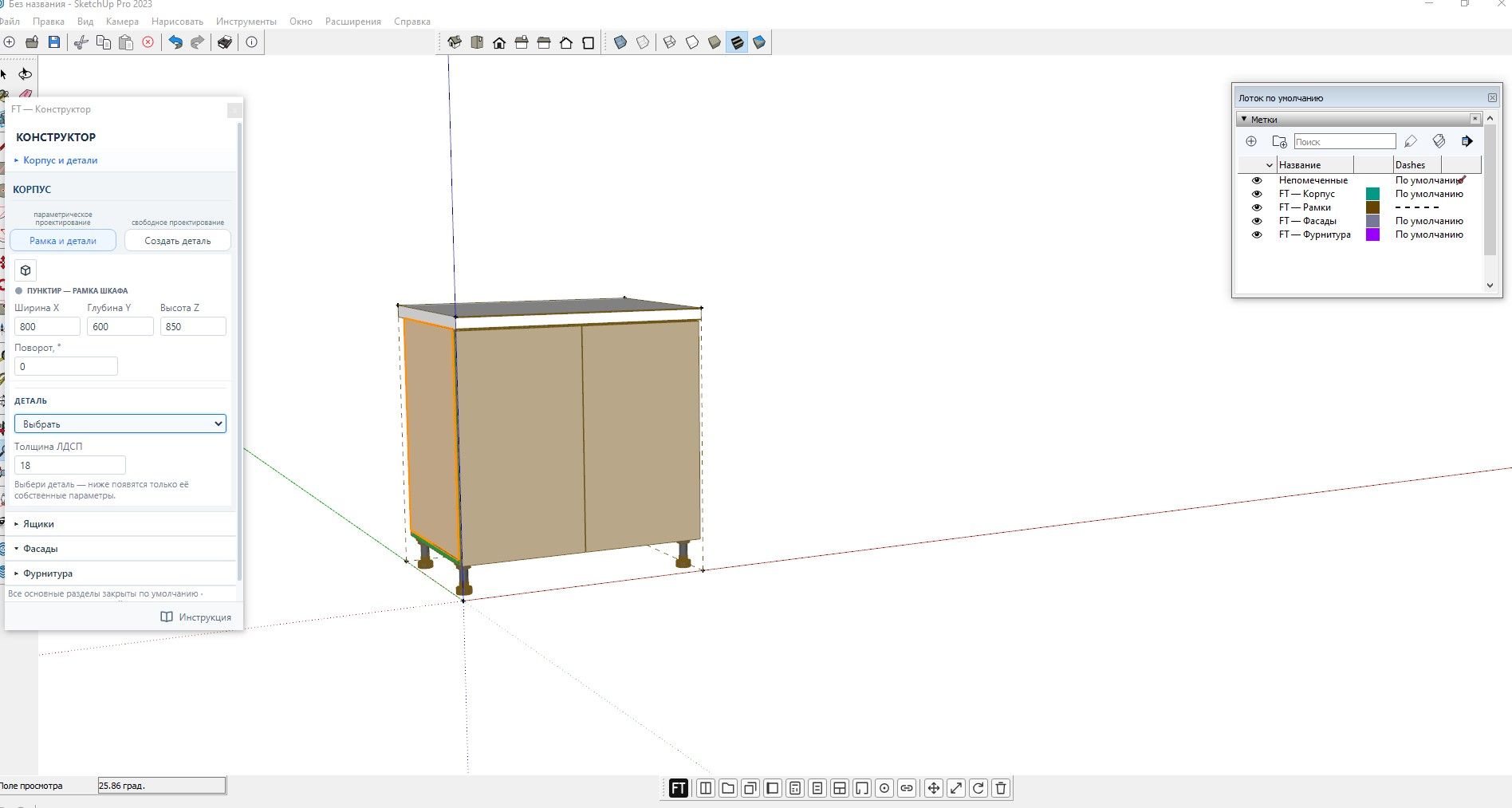Click the move (four arrows) icon in FT toolbar
The height and width of the screenshot is (808, 1512).
[933, 788]
